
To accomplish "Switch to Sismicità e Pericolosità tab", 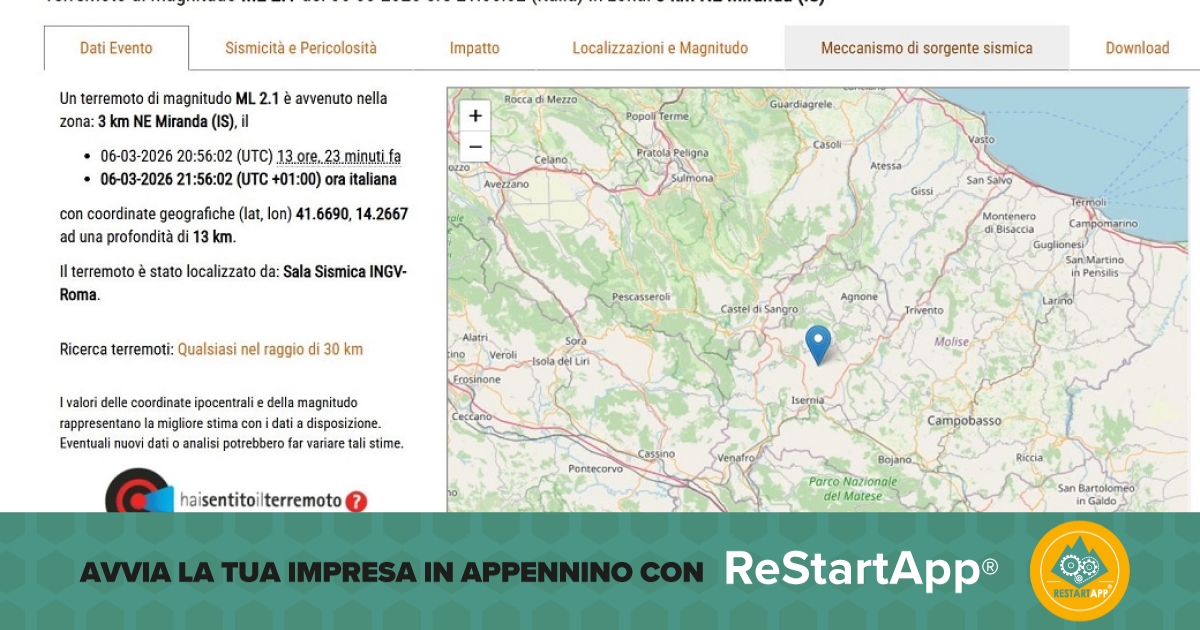I will pos(301,48).
